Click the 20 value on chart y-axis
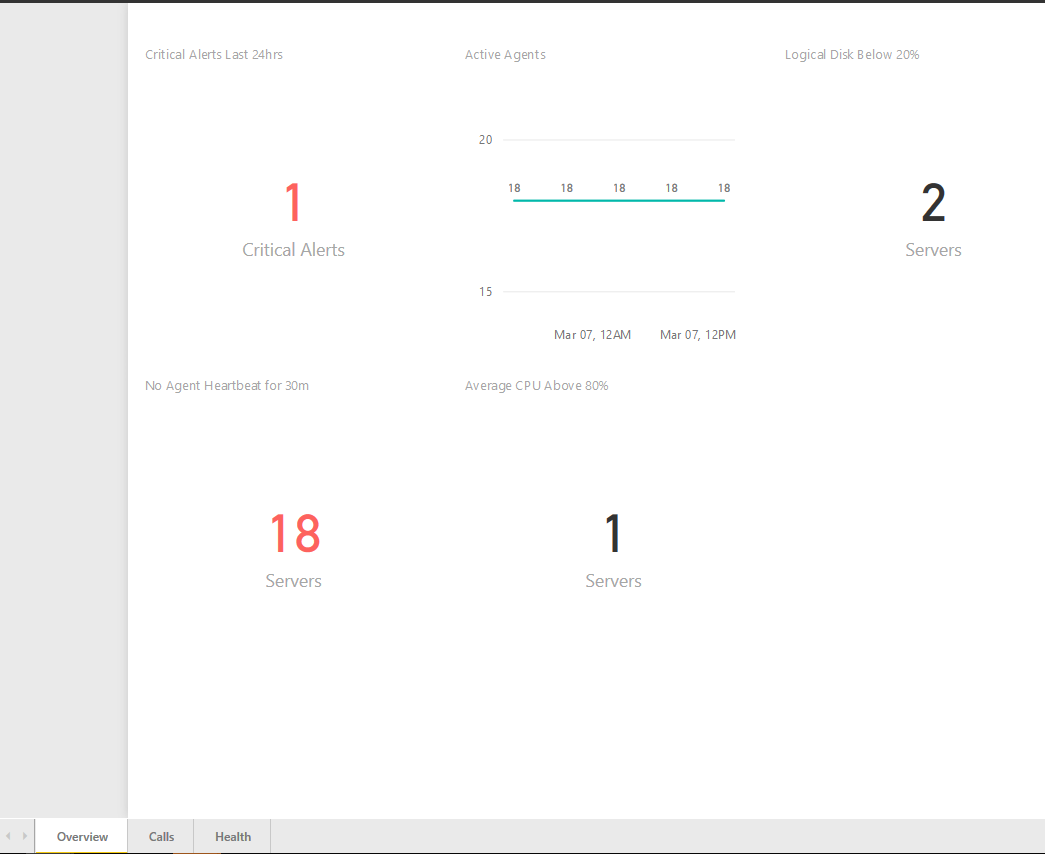 click(486, 140)
